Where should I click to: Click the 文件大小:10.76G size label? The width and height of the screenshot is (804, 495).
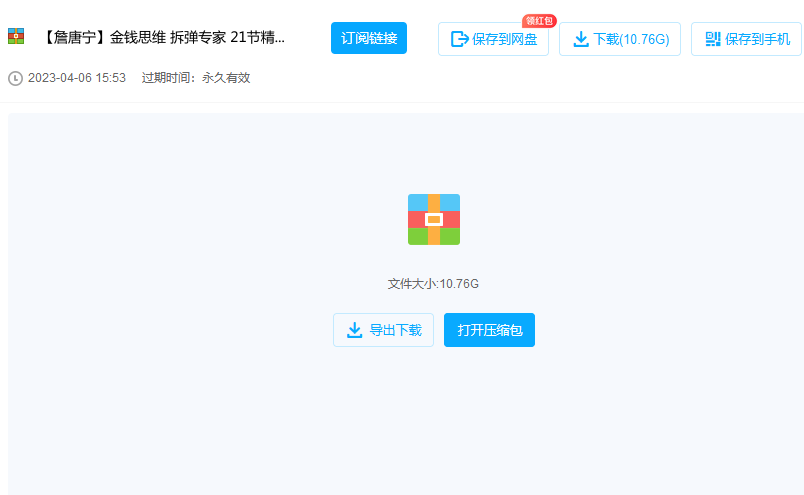[433, 284]
